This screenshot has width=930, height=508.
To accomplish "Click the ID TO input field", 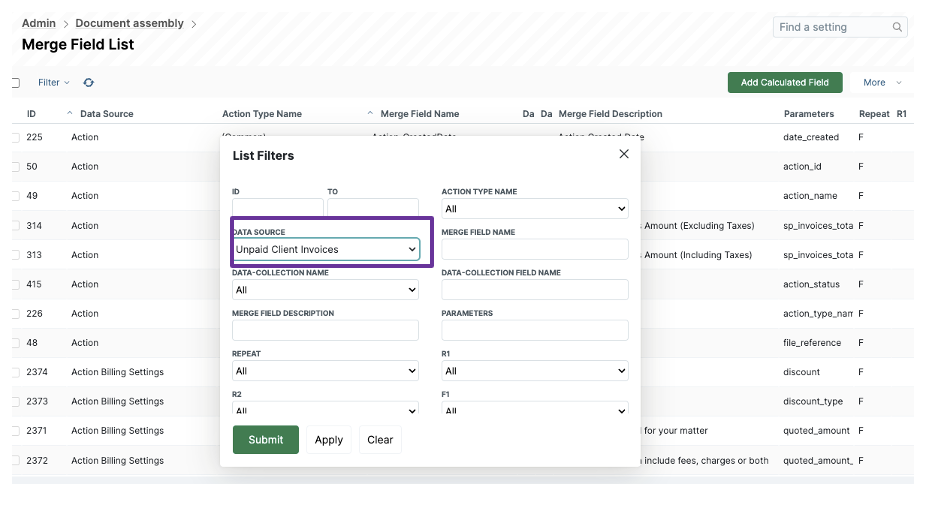I will [372, 207].
